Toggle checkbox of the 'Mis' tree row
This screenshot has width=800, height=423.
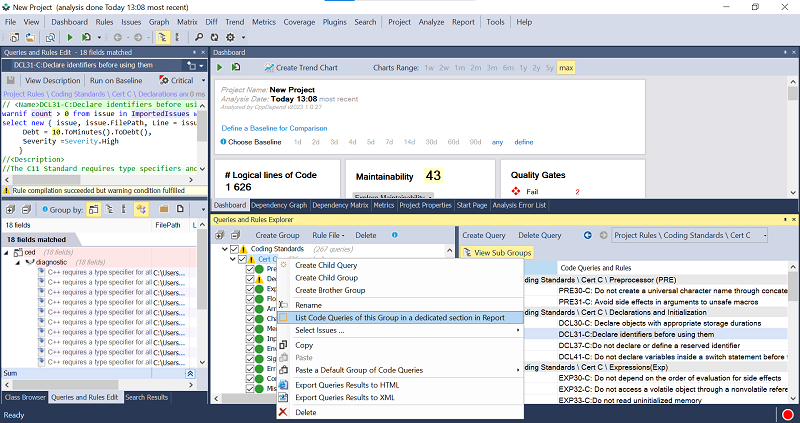coord(250,389)
